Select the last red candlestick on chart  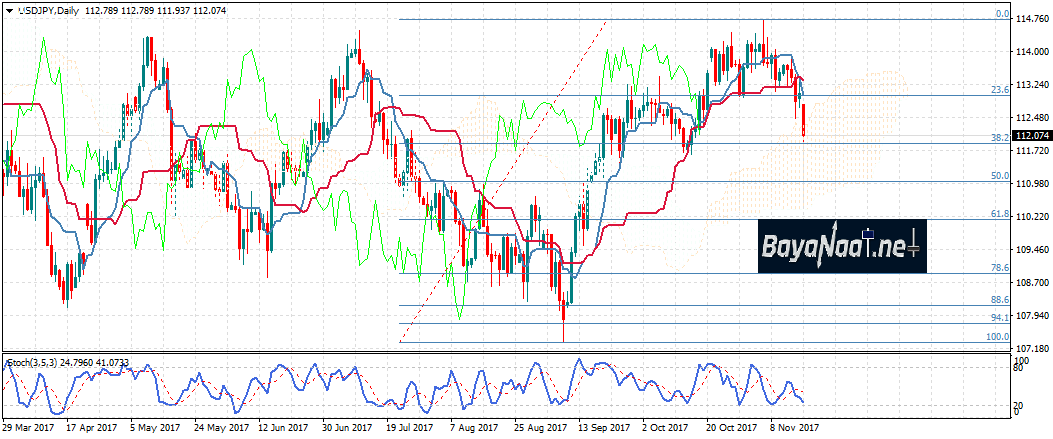point(804,121)
